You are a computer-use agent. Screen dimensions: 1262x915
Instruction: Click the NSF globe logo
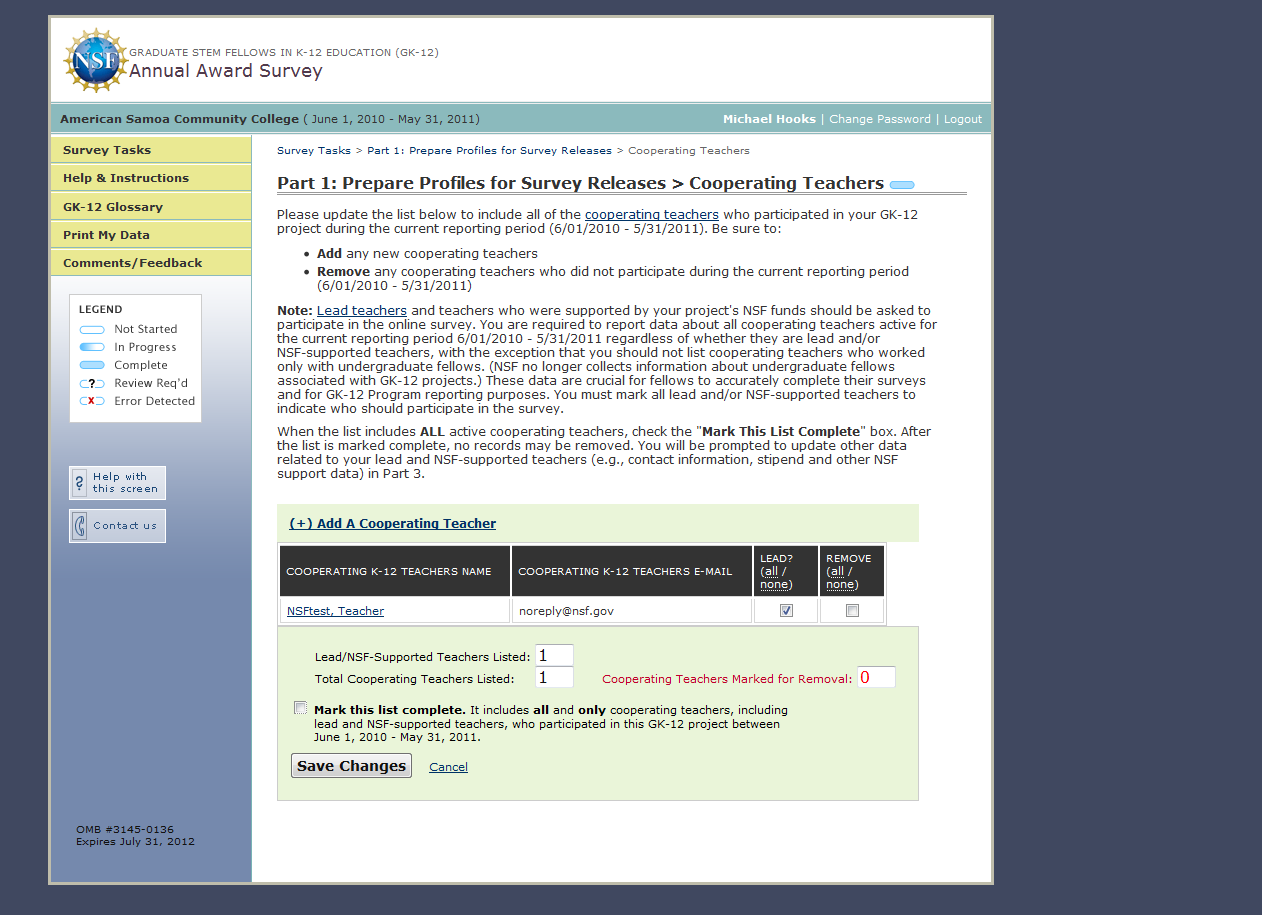coord(95,61)
